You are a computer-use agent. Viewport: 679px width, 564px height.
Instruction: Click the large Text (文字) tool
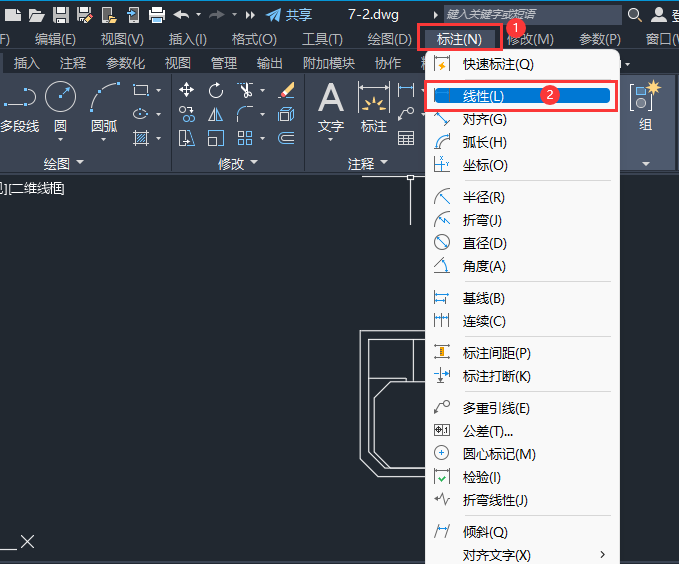331,108
